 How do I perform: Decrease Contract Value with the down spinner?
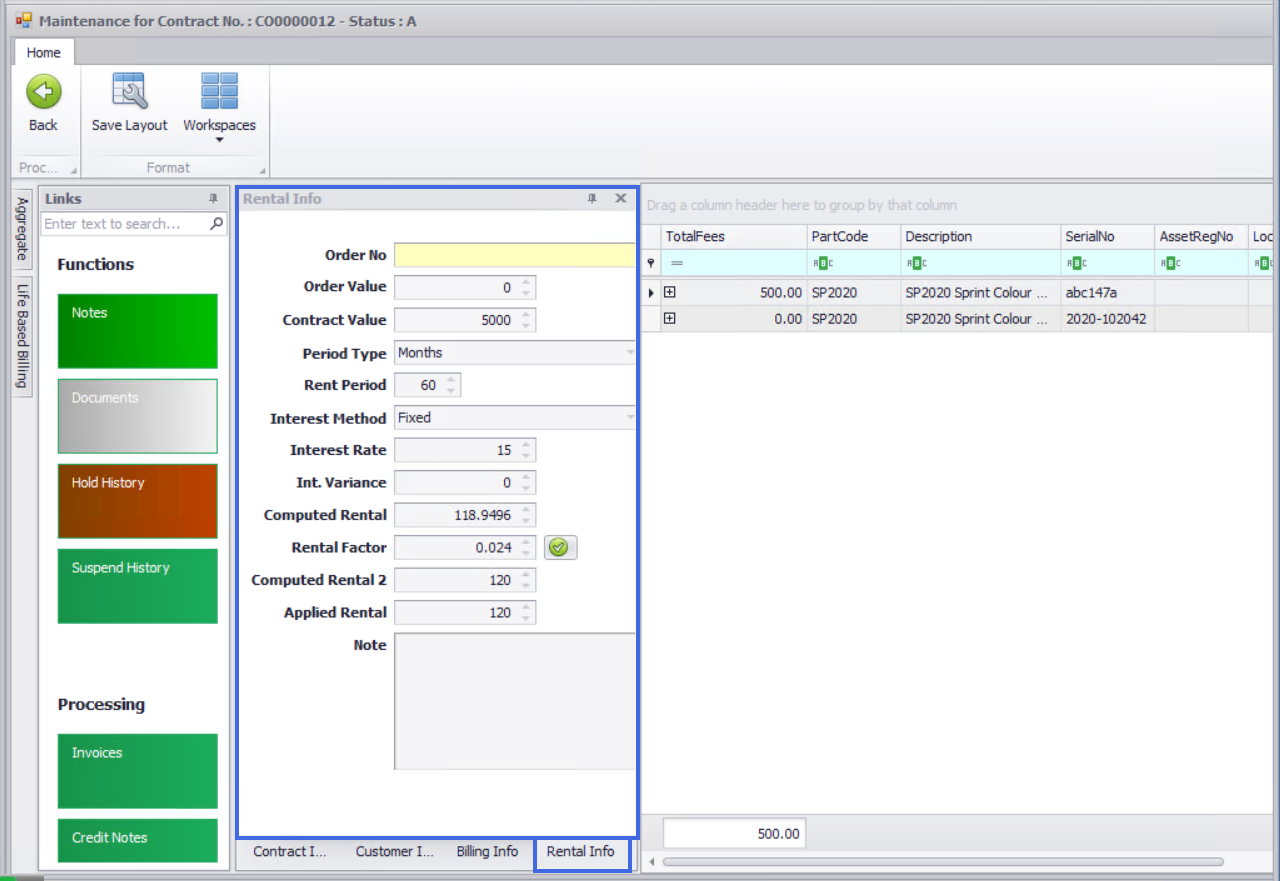527,326
